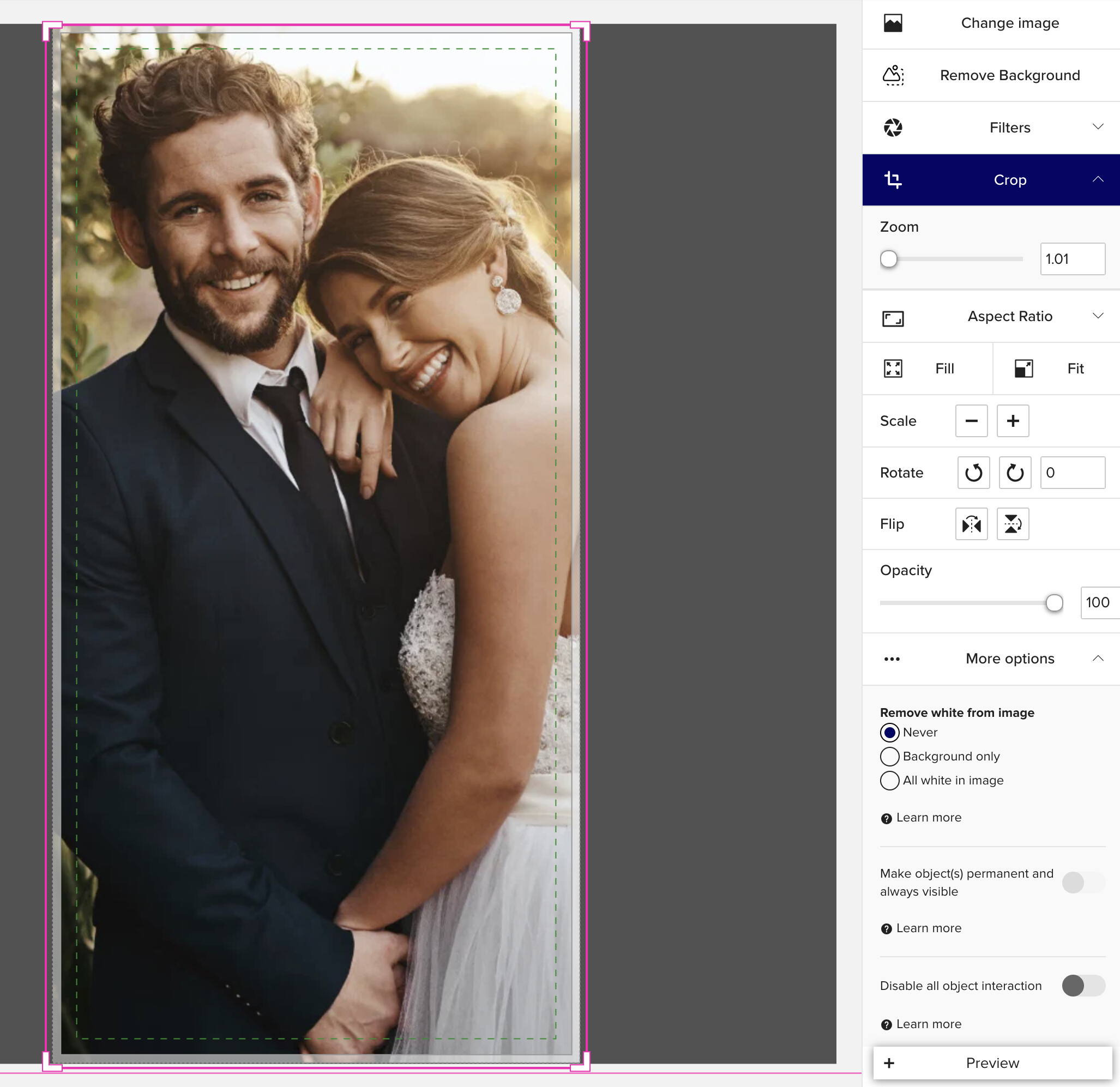Click the More options ellipsis icon
The width and height of the screenshot is (1120, 1087).
(x=892, y=659)
